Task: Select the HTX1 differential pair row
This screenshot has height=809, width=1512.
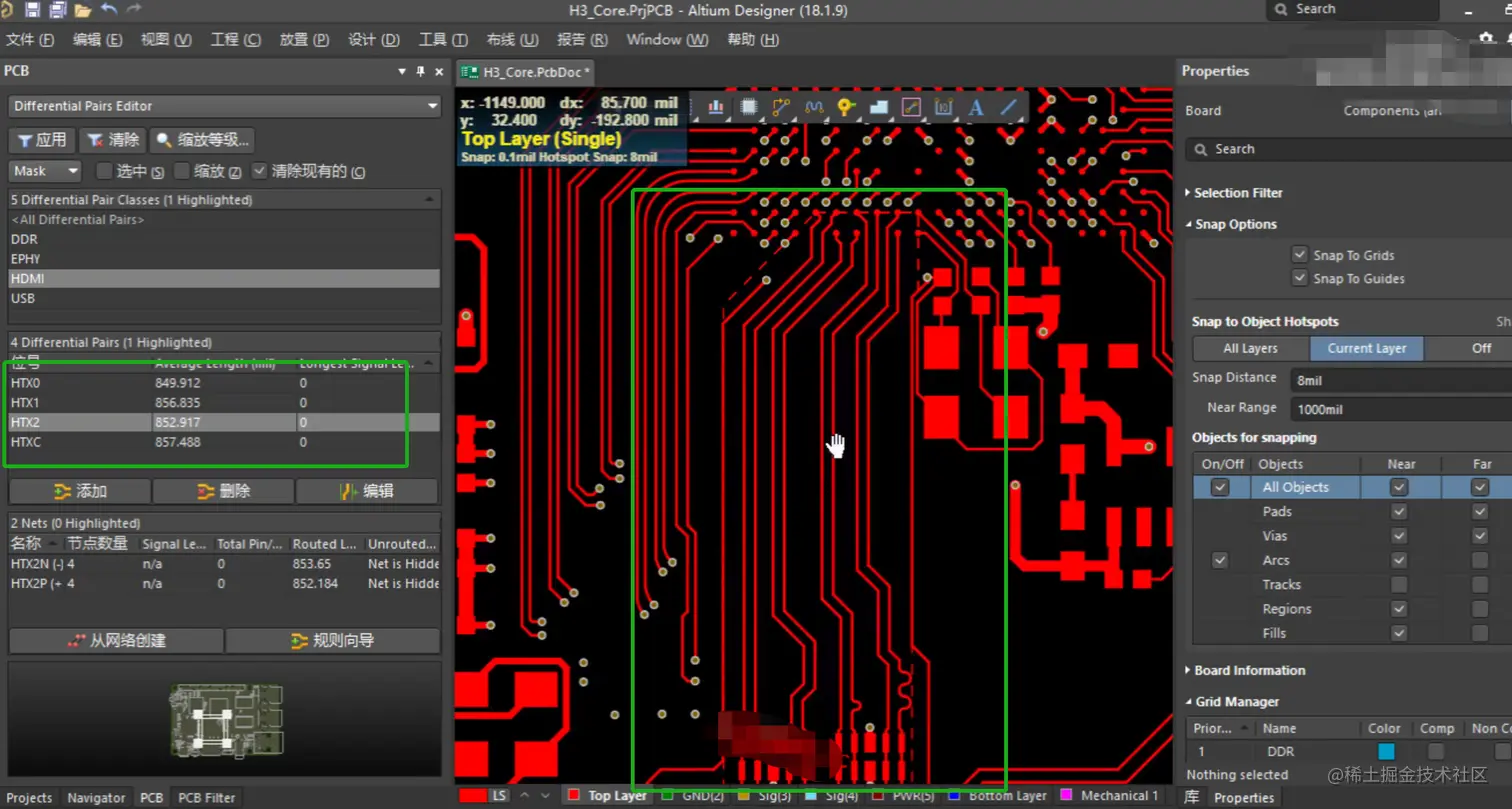Action: (x=223, y=402)
